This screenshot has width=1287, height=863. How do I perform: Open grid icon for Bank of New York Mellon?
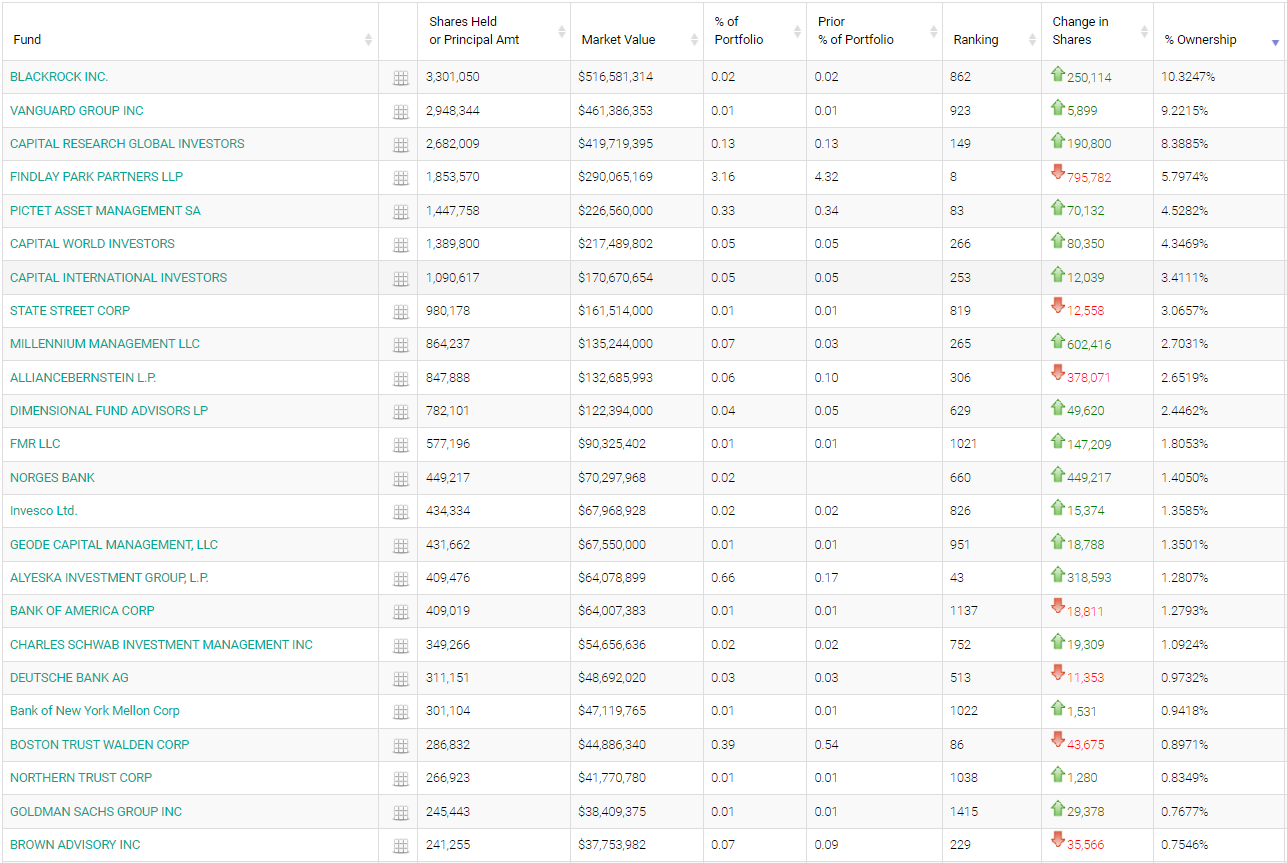401,712
